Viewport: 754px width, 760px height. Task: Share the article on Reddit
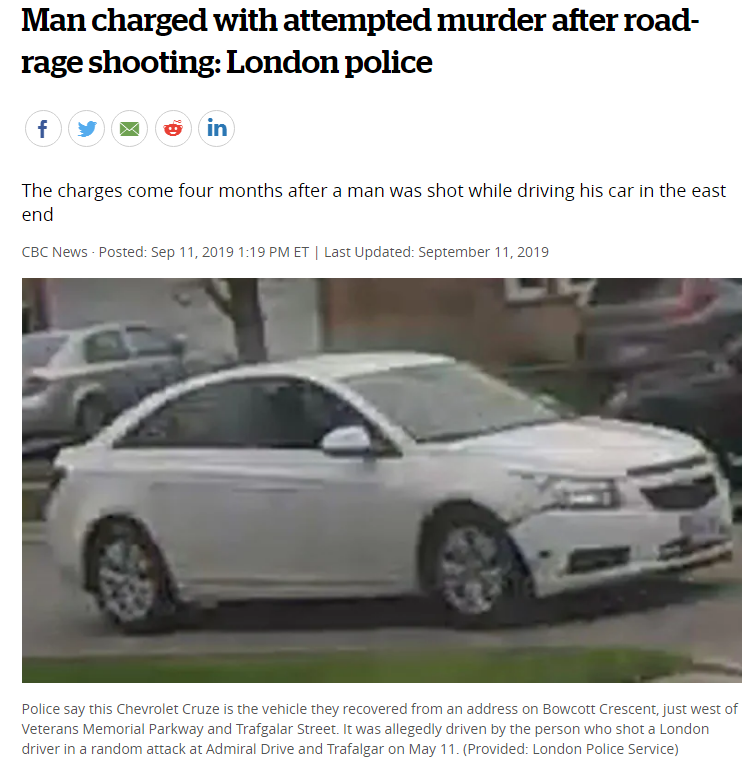[173, 129]
